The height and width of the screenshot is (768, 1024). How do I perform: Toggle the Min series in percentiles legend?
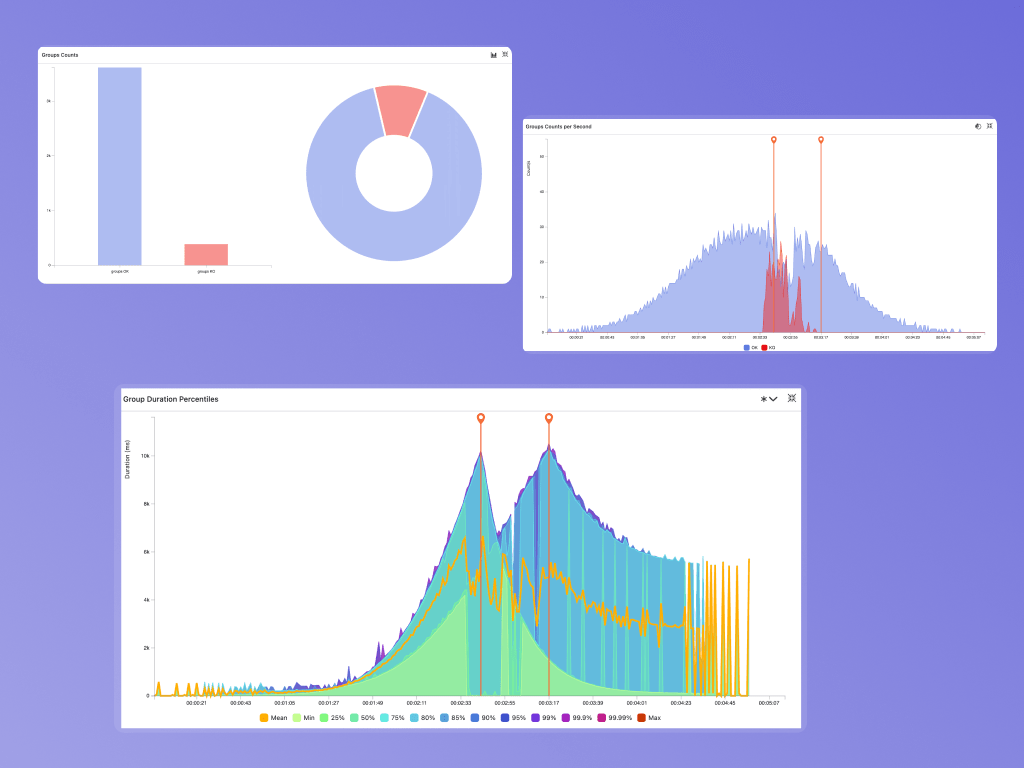(304, 718)
